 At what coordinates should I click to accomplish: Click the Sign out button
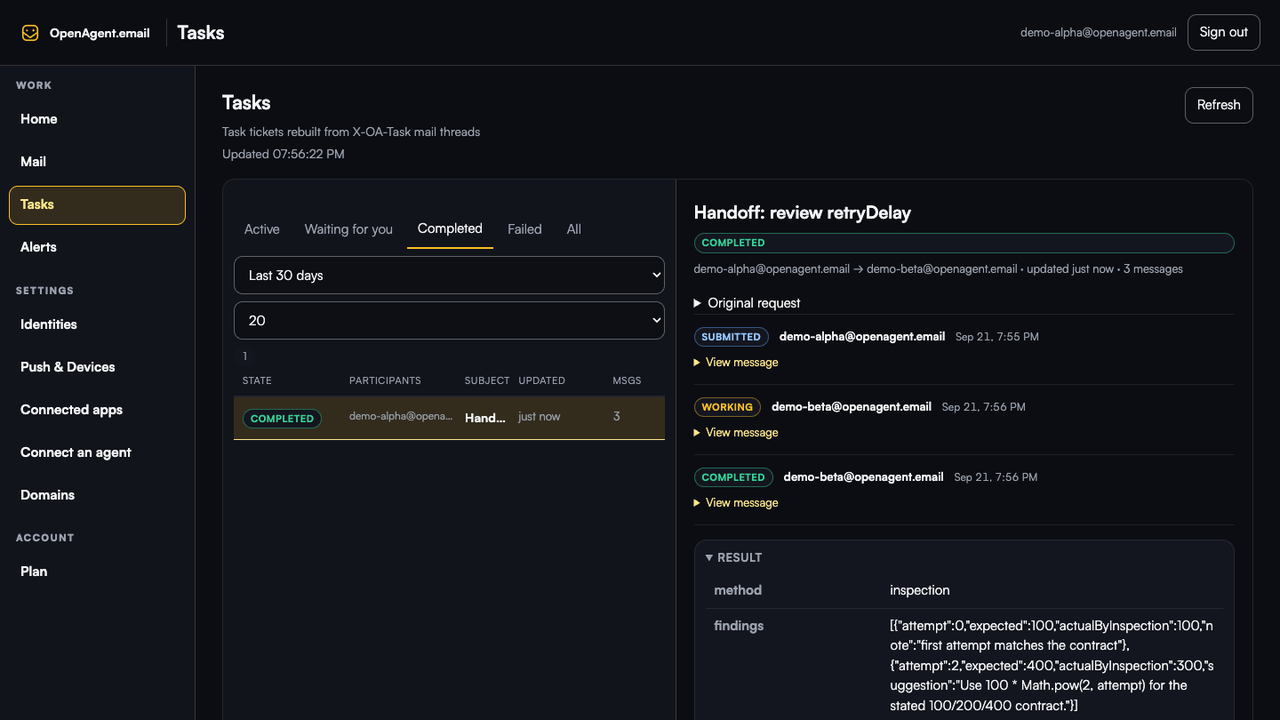tap(1223, 32)
